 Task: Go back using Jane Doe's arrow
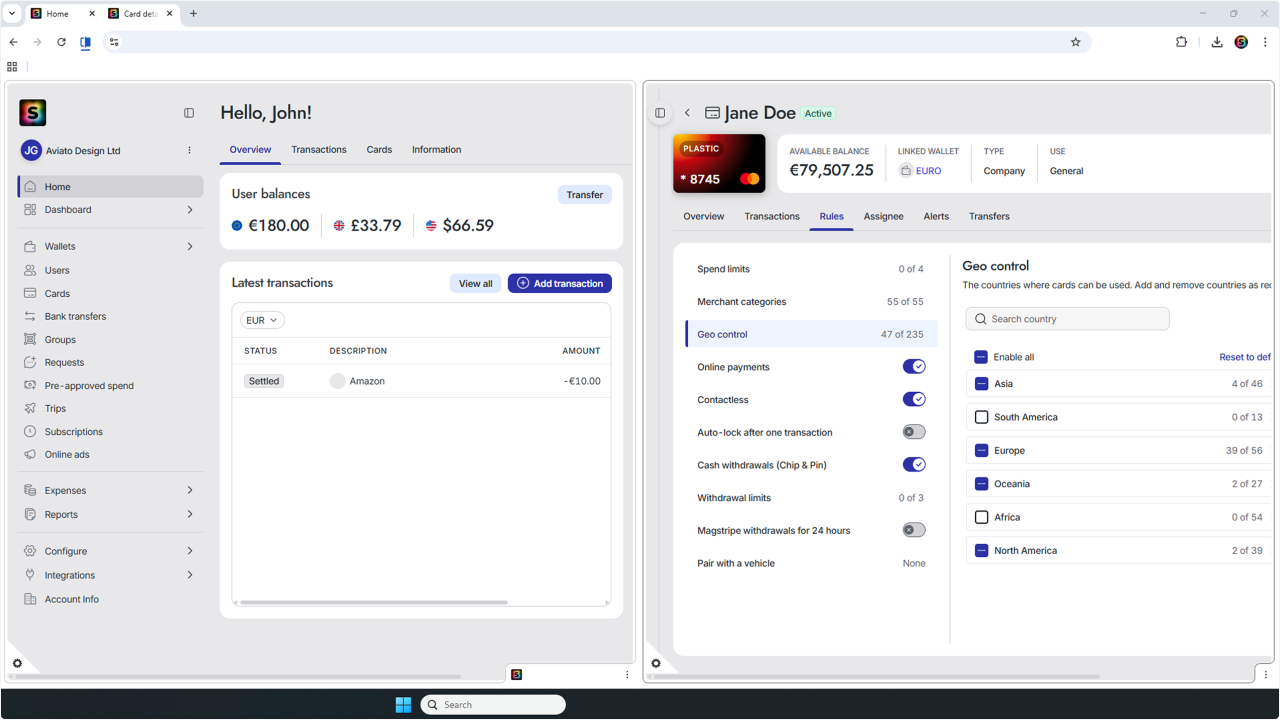[687, 113]
